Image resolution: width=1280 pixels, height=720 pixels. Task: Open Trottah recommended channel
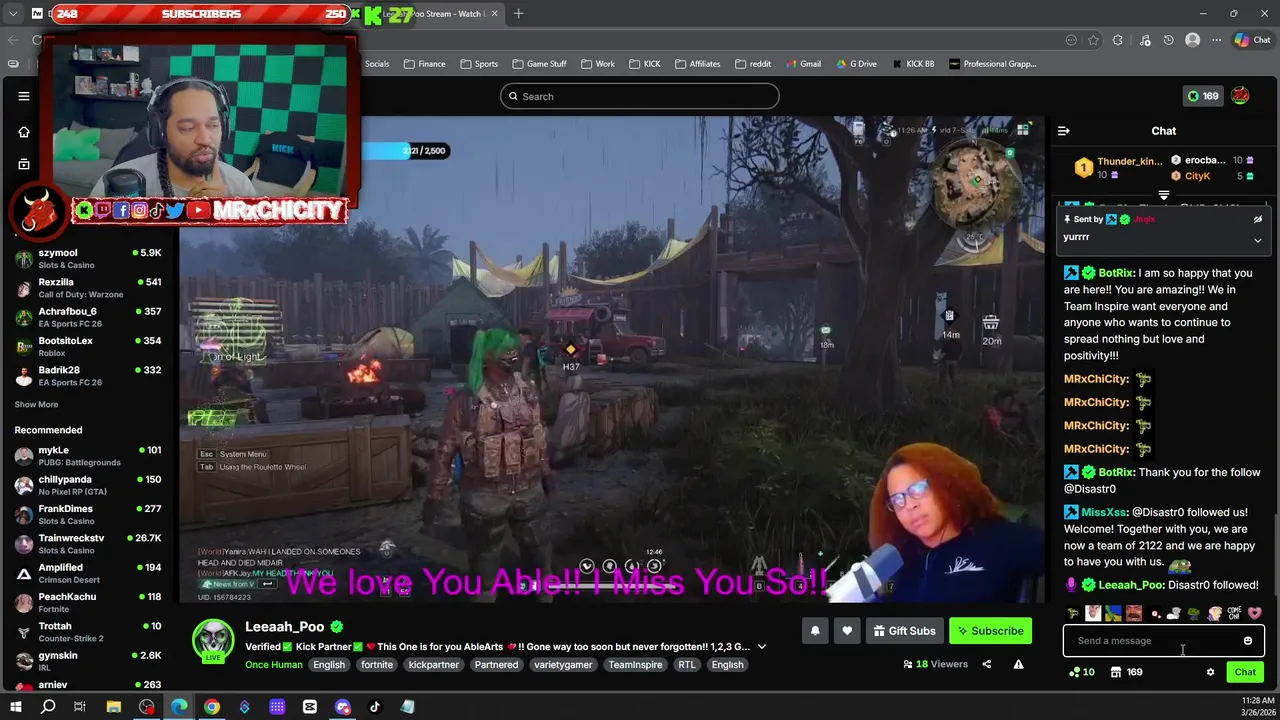pos(88,632)
